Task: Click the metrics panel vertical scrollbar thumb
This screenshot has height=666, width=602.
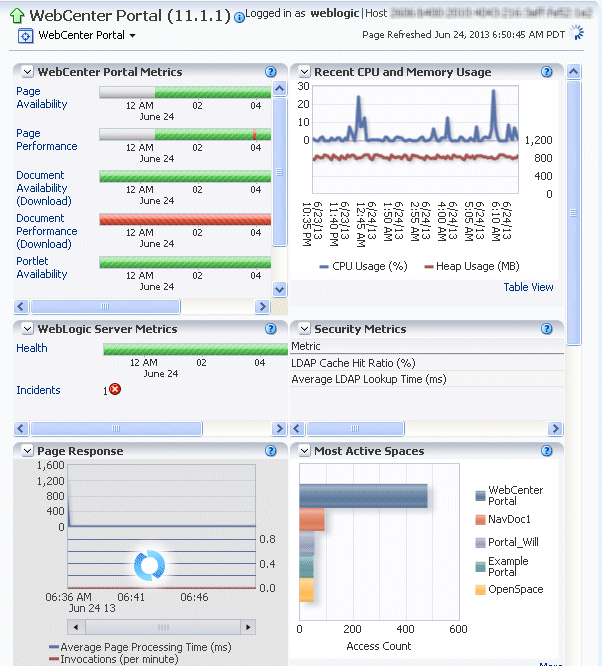Action: pyautogui.click(x=279, y=172)
